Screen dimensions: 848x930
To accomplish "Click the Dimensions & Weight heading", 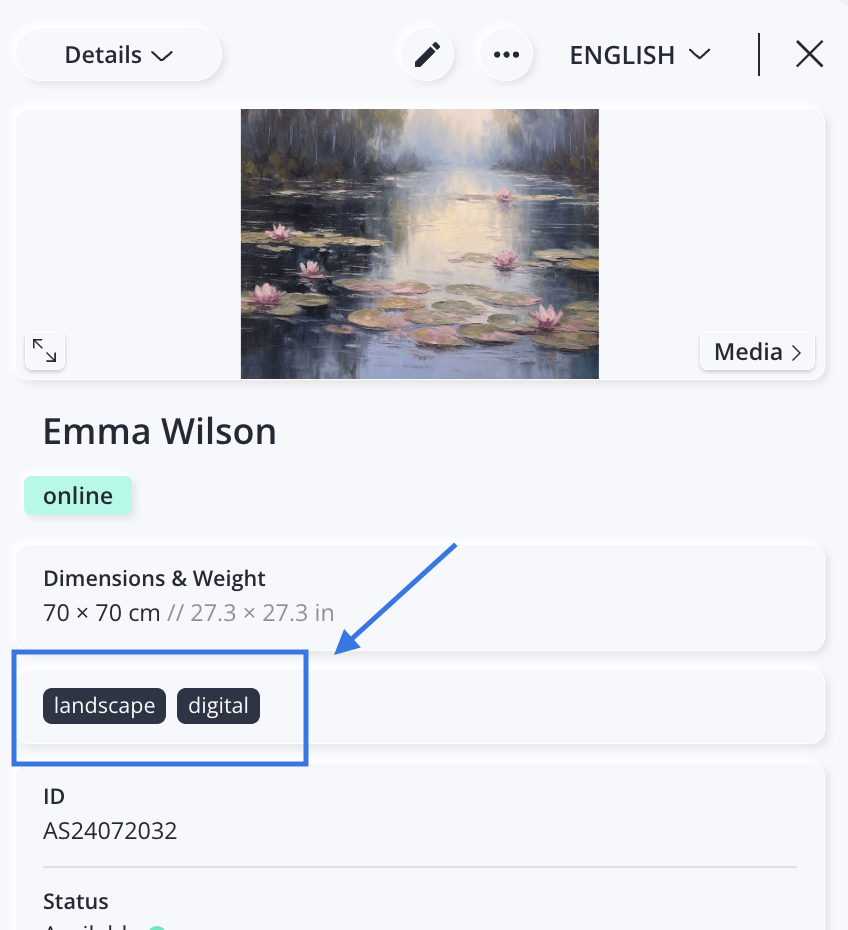I will 154,578.
